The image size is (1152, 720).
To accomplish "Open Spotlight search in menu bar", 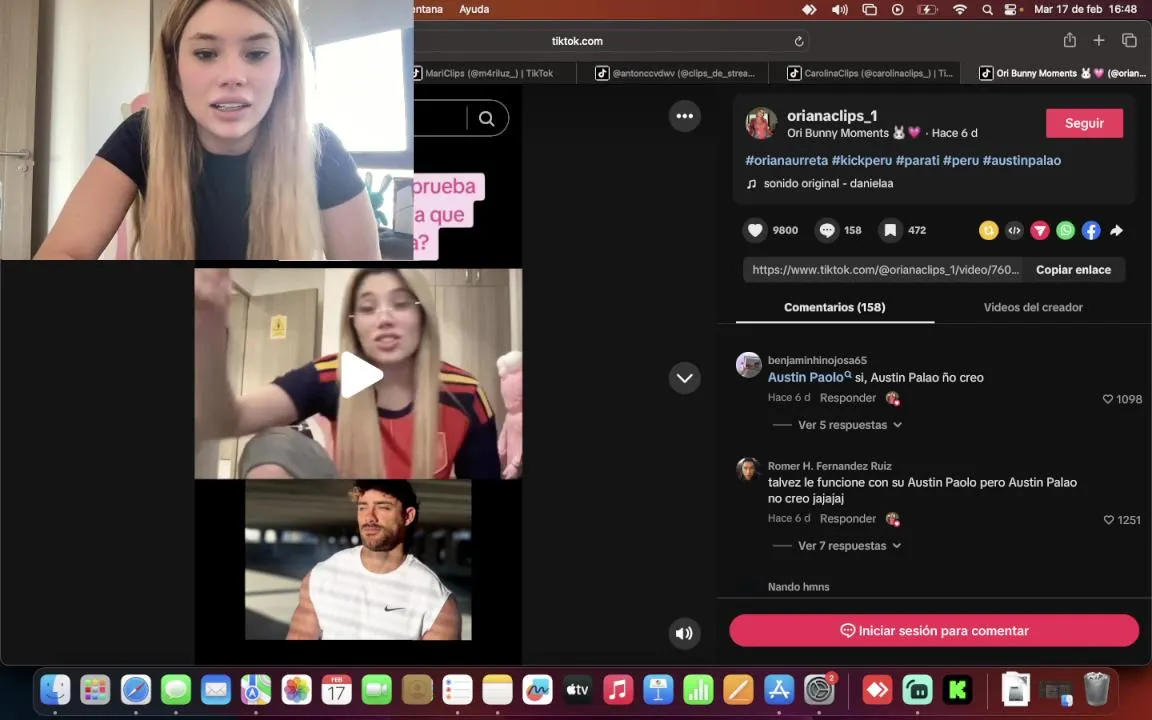I will [x=987, y=10].
